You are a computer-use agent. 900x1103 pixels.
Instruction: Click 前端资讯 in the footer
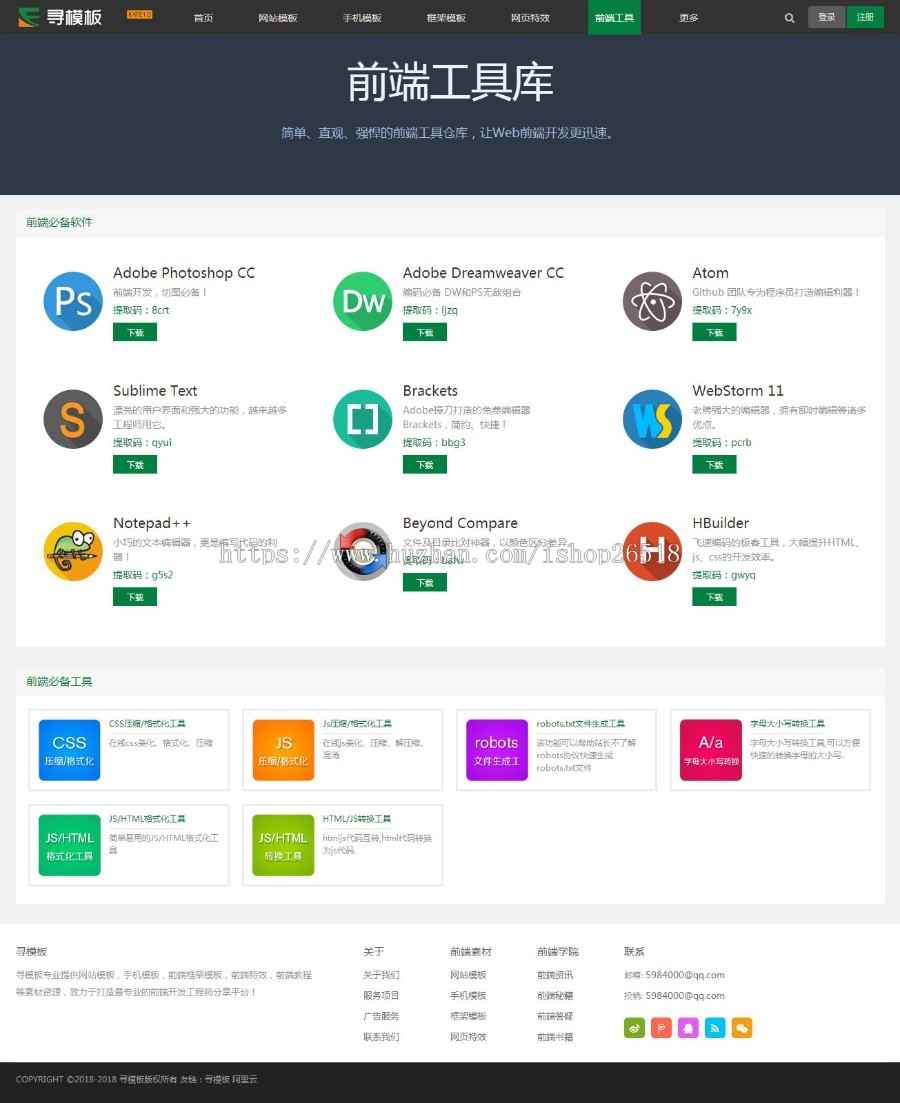(555, 975)
